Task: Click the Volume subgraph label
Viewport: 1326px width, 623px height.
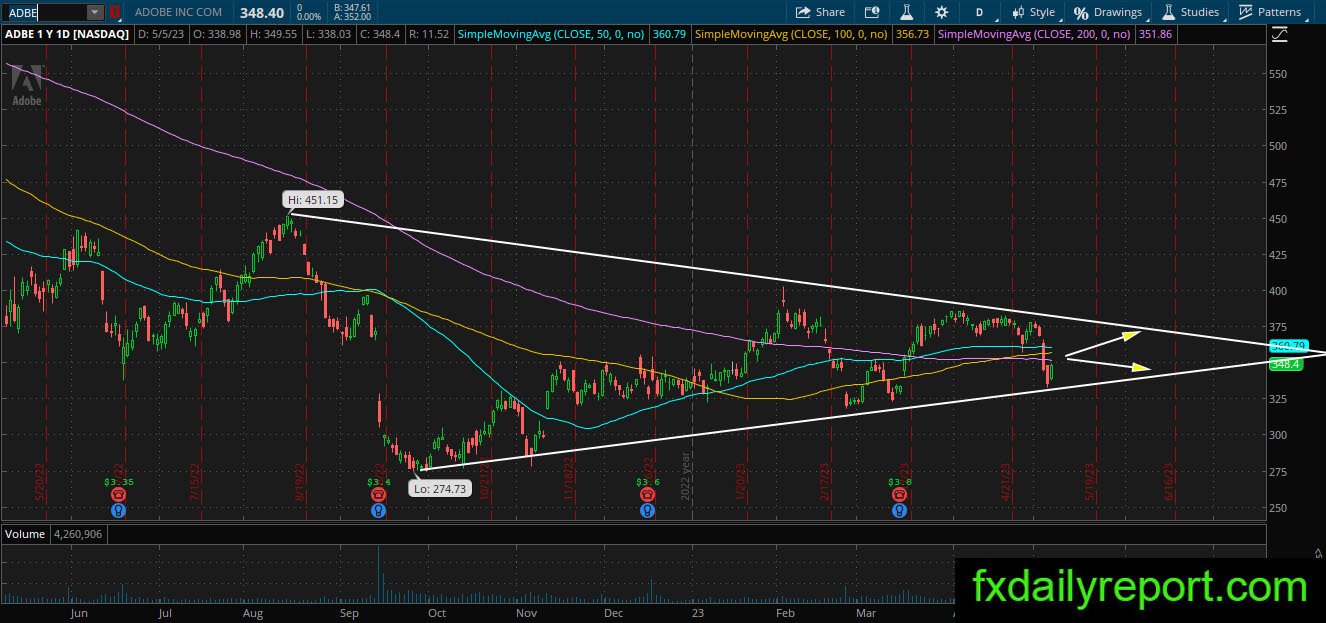Action: coord(25,534)
